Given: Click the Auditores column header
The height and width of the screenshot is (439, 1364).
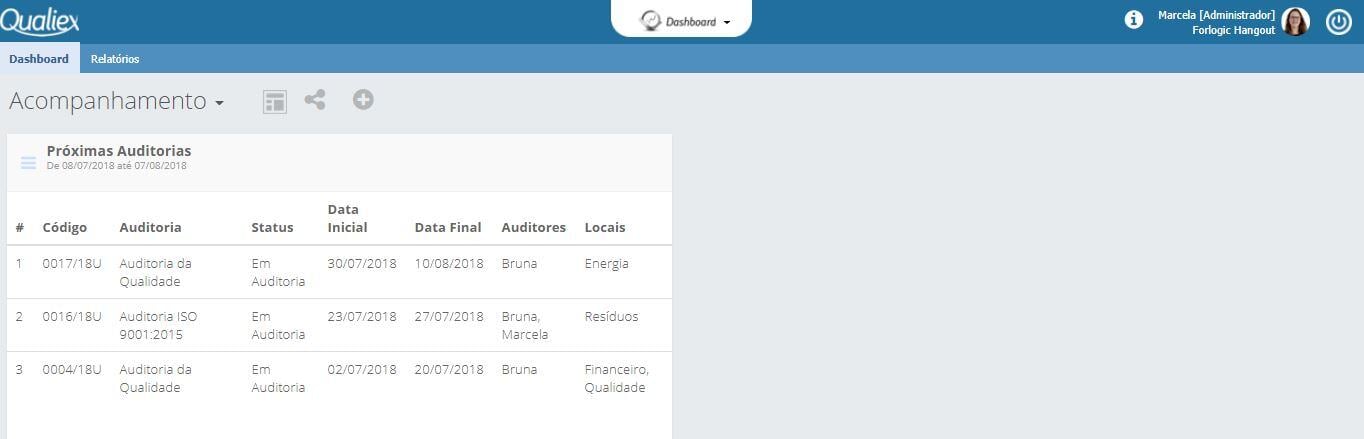Looking at the screenshot, I should click(x=533, y=227).
